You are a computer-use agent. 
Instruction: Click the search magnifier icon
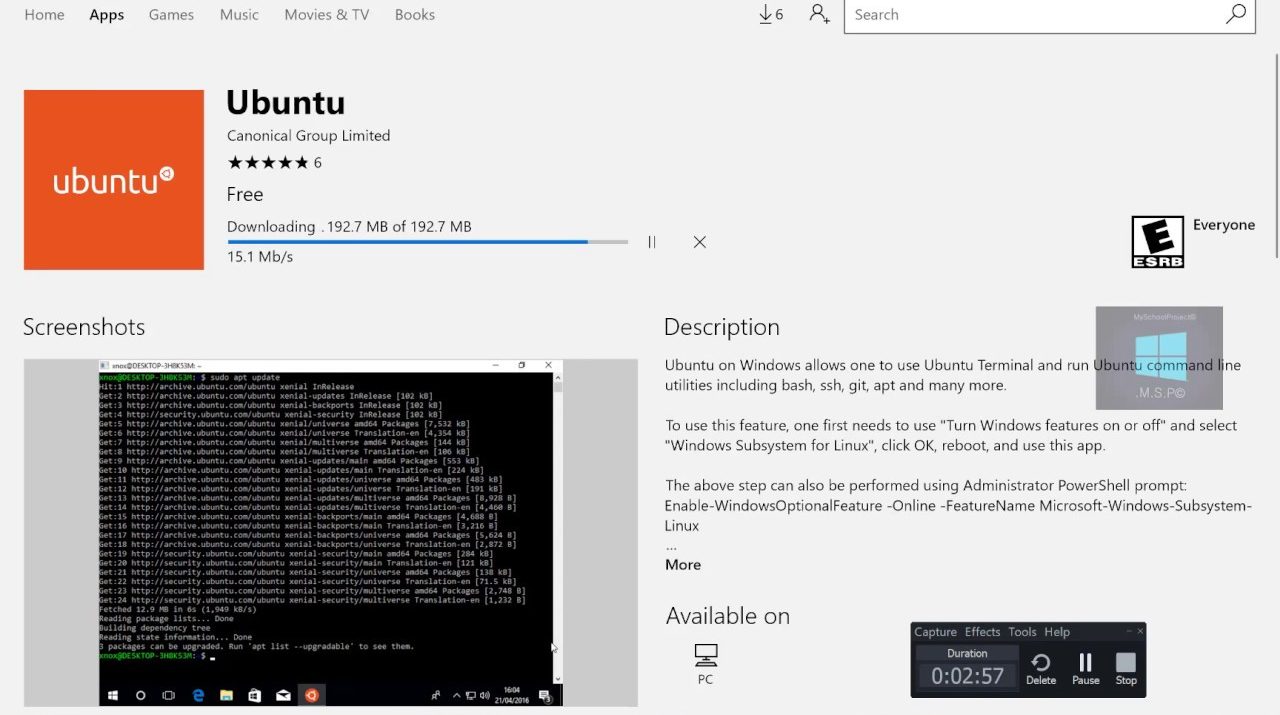(1236, 15)
